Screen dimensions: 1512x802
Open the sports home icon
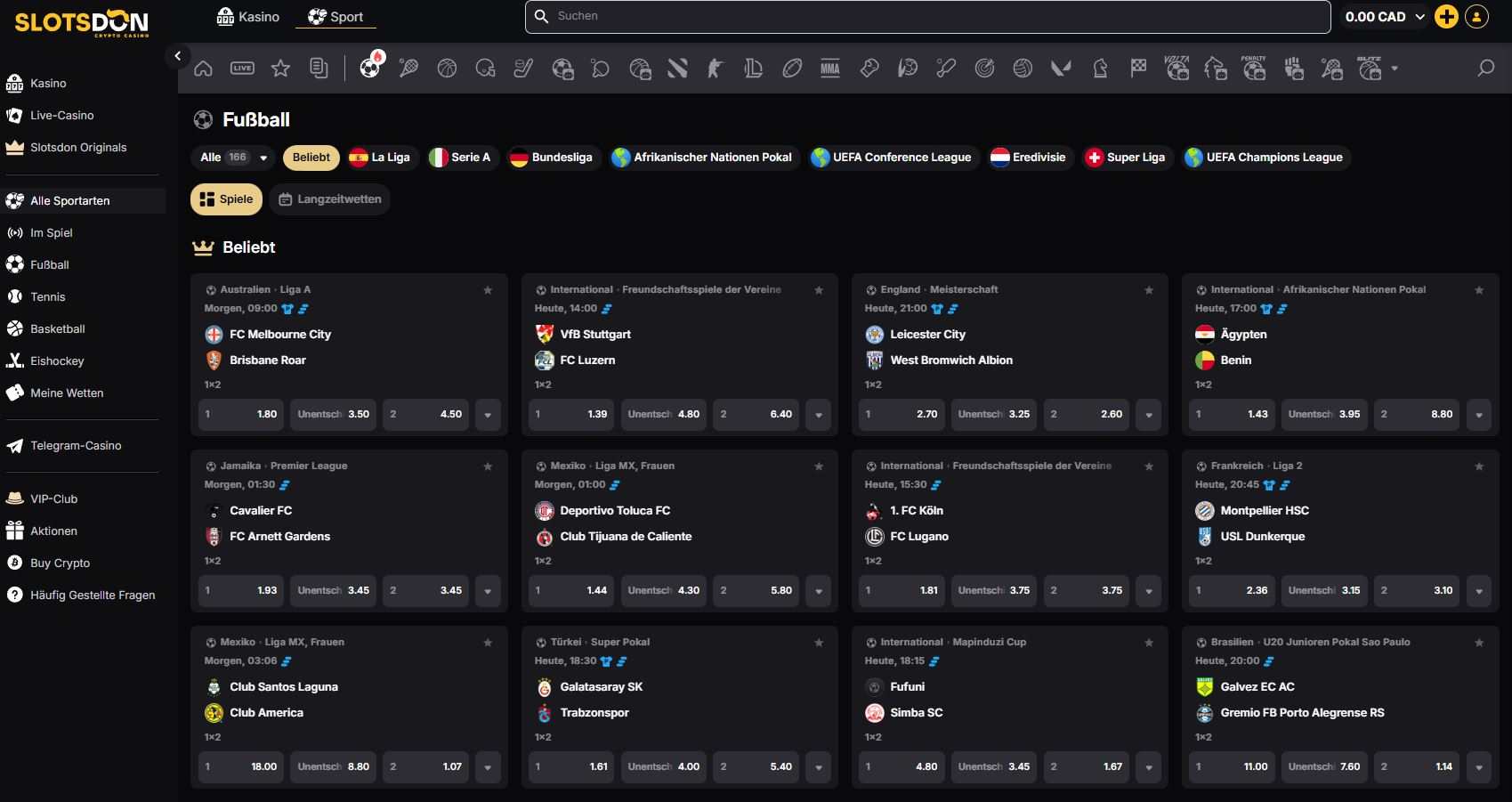203,69
